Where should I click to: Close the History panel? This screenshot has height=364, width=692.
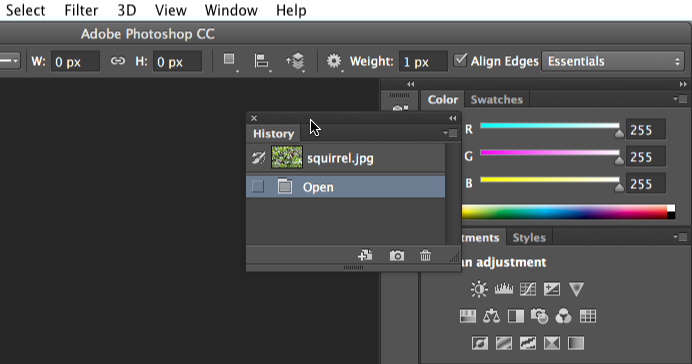254,118
